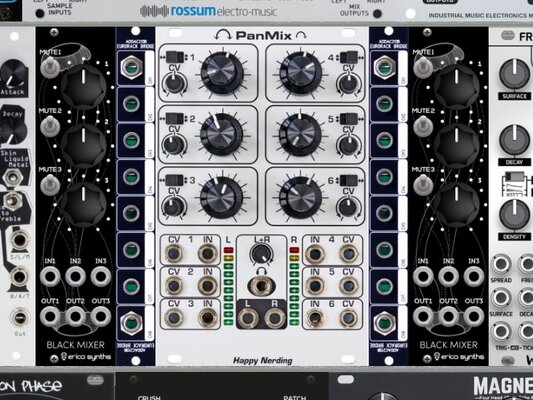Click channel 2 knob on right Black Mixer
This screenshot has height=400, width=533.
456,145
